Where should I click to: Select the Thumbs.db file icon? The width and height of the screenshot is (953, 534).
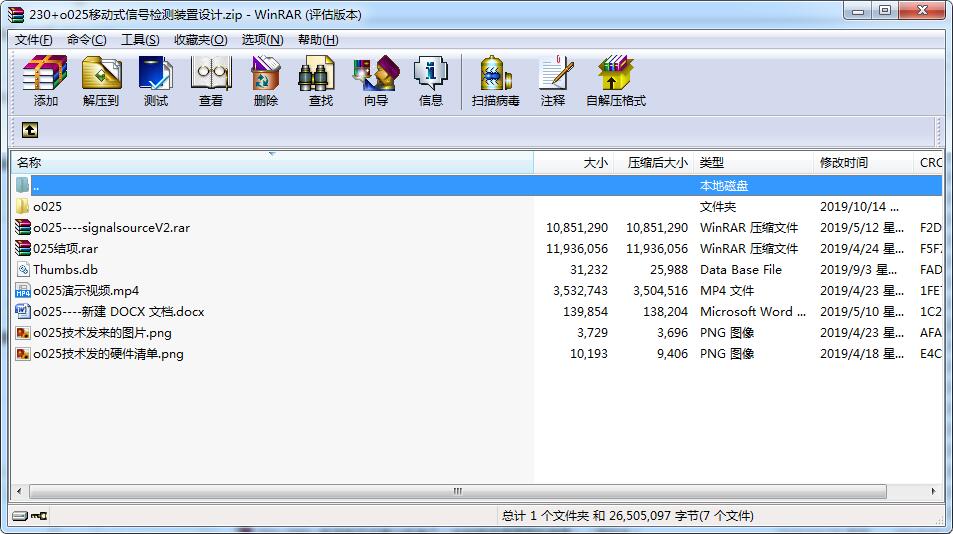coord(23,269)
